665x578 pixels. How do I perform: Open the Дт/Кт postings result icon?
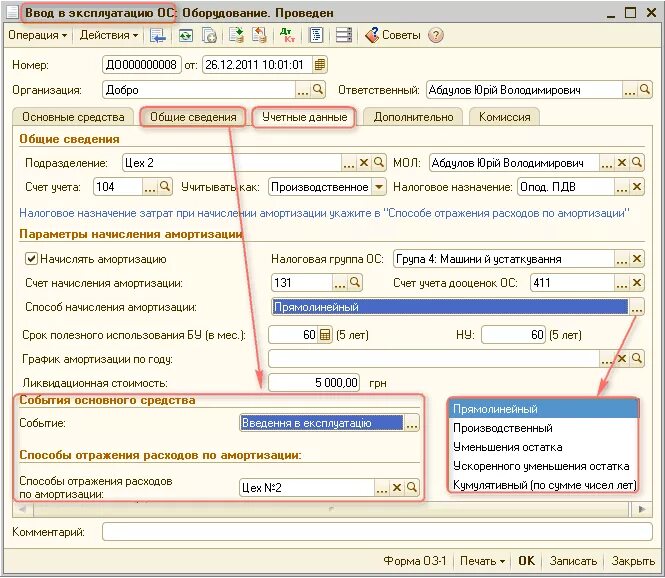[x=287, y=35]
